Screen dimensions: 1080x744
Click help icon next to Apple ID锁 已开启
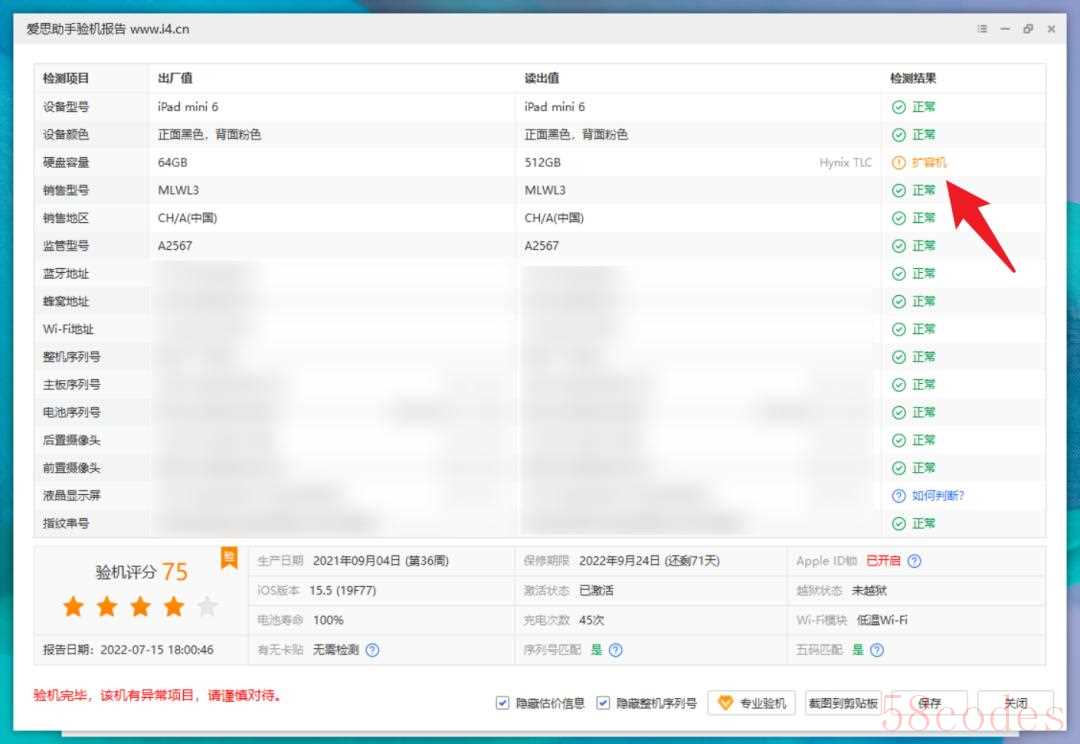pos(914,561)
